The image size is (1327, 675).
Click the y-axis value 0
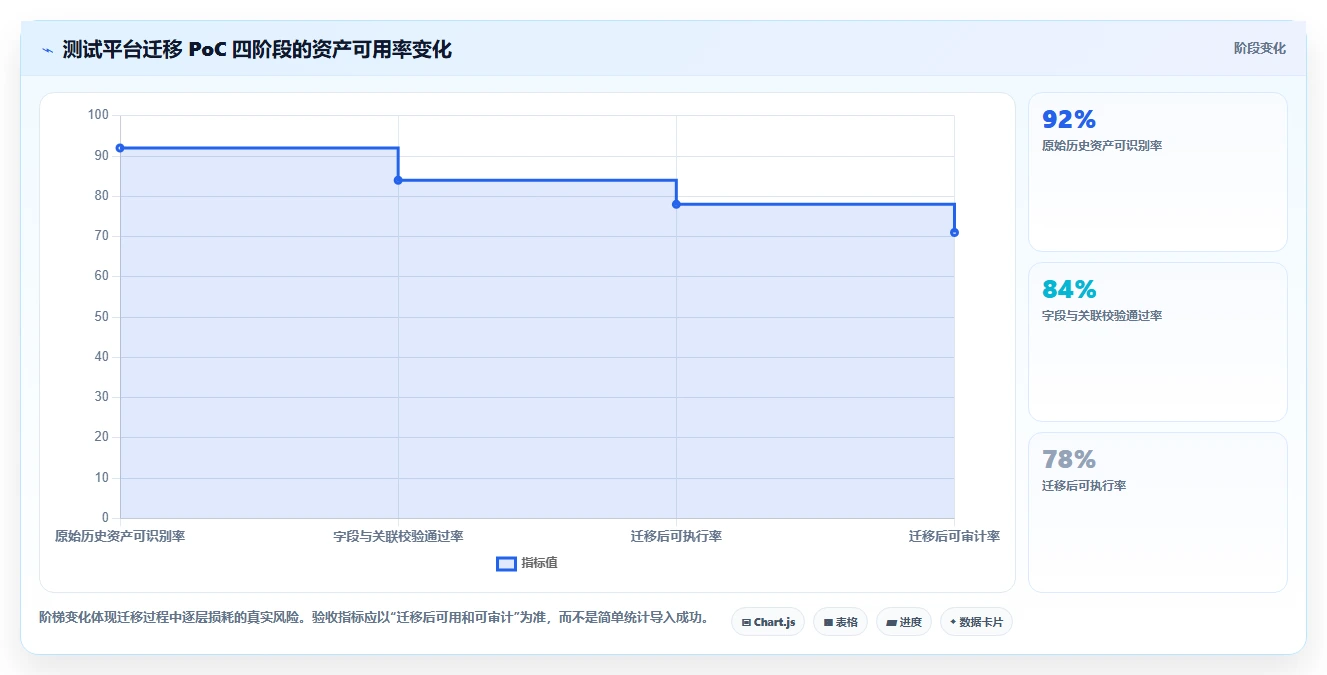105,518
